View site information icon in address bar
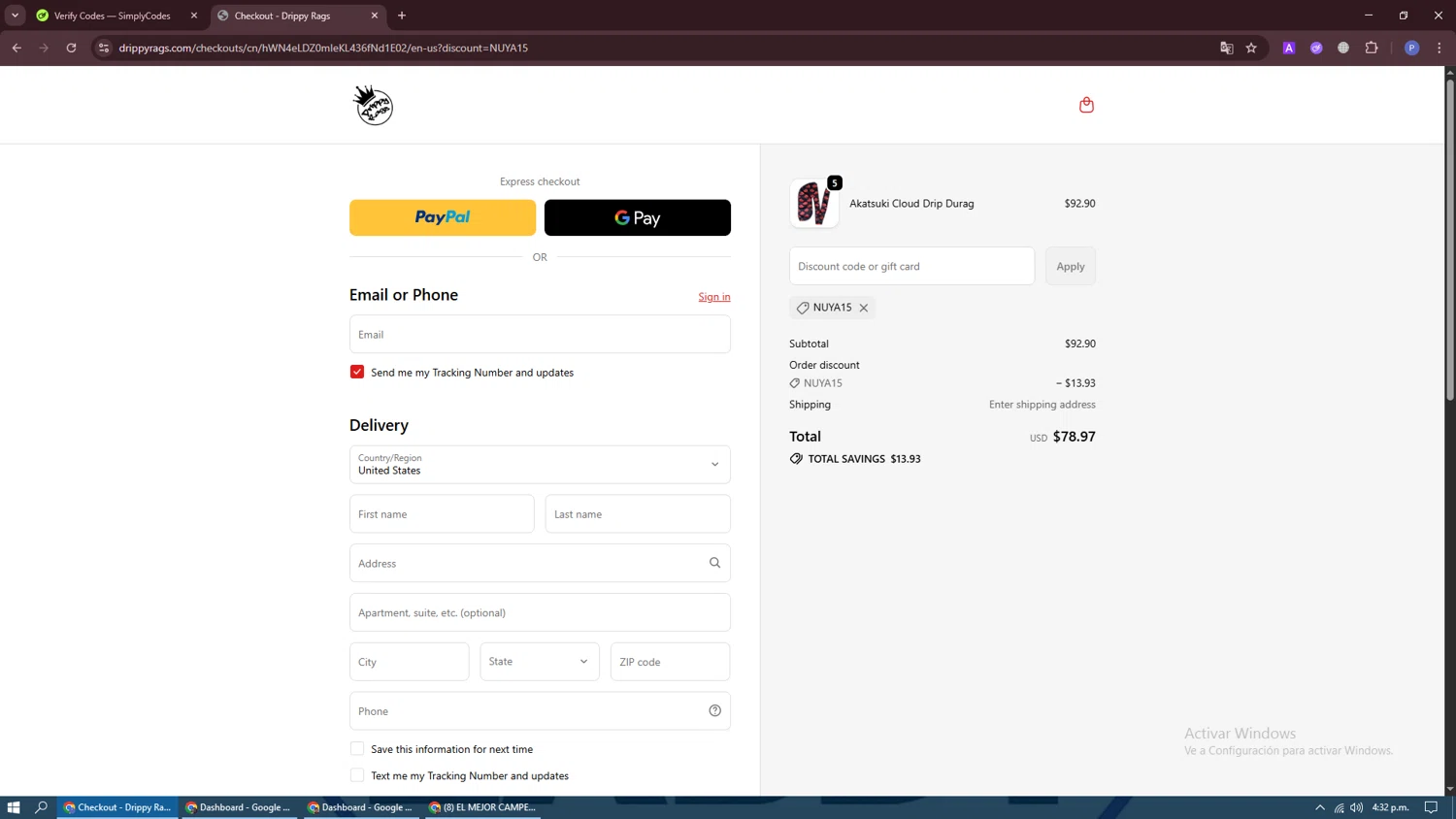This screenshot has width=1456, height=819. point(104,48)
